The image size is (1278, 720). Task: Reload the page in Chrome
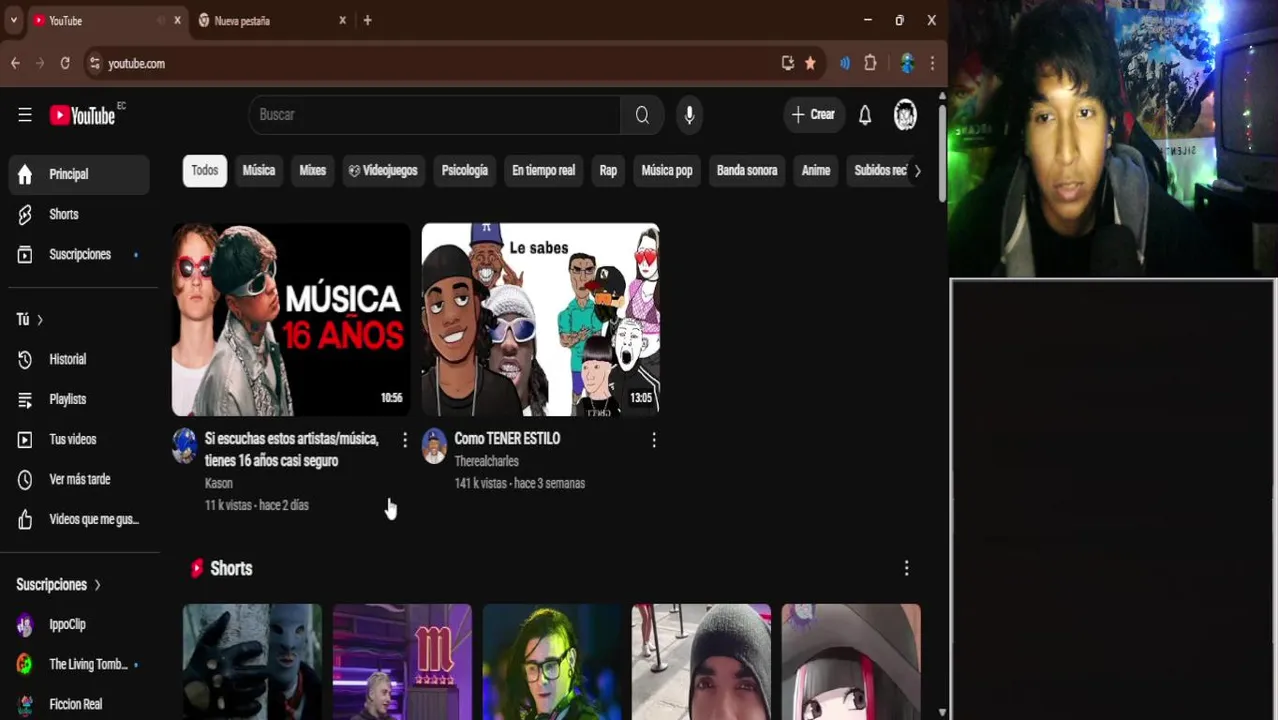coord(65,63)
